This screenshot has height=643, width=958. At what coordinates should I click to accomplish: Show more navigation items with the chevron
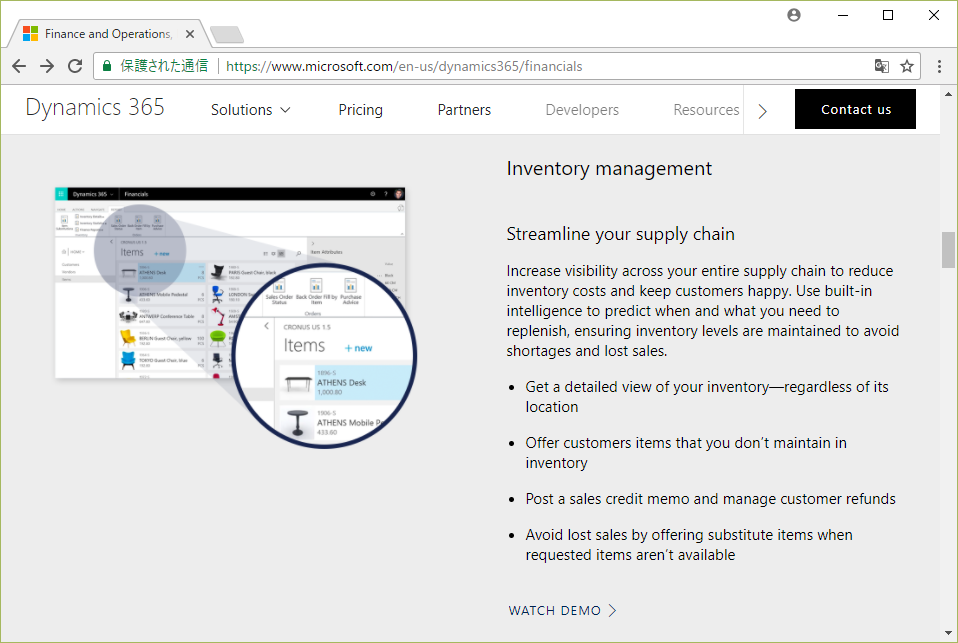click(762, 111)
